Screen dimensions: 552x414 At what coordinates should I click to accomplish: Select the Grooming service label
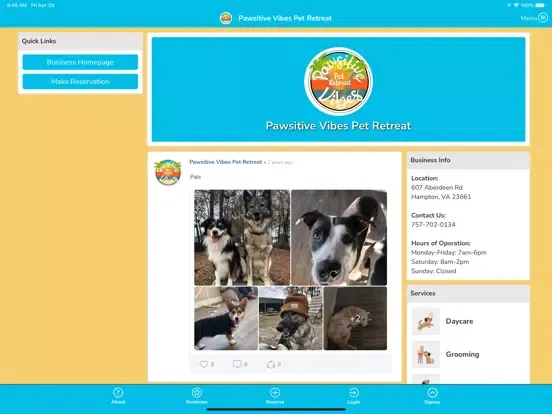pos(462,354)
